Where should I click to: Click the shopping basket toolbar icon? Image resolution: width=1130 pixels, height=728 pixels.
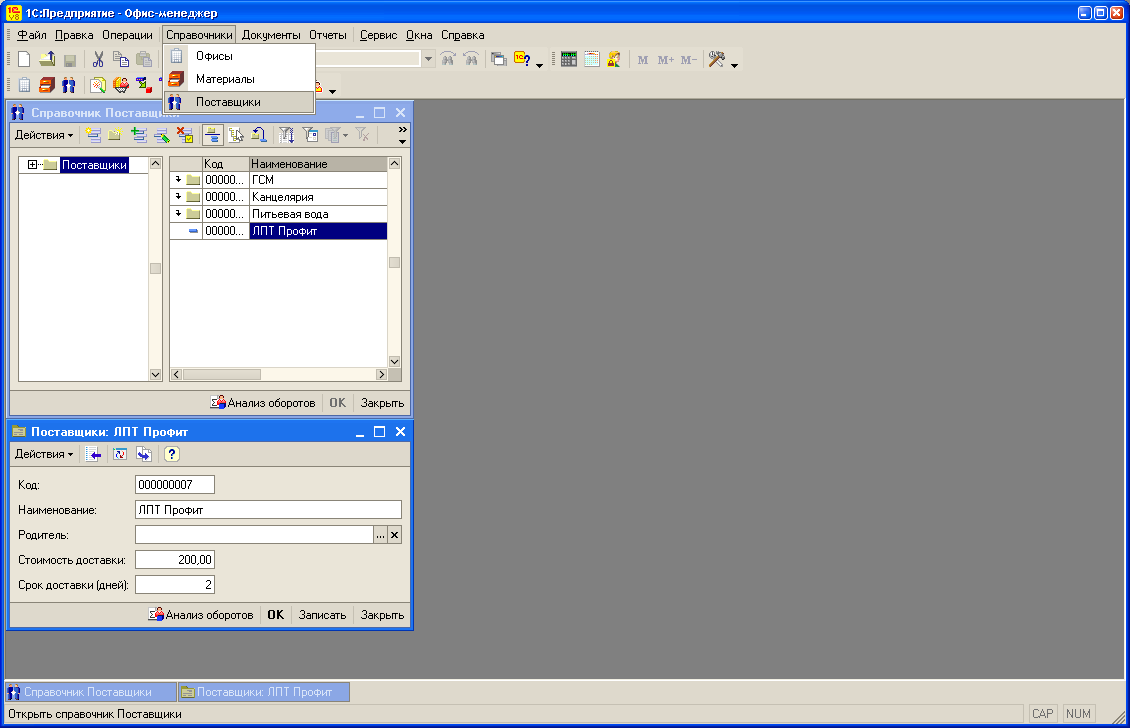click(121, 85)
